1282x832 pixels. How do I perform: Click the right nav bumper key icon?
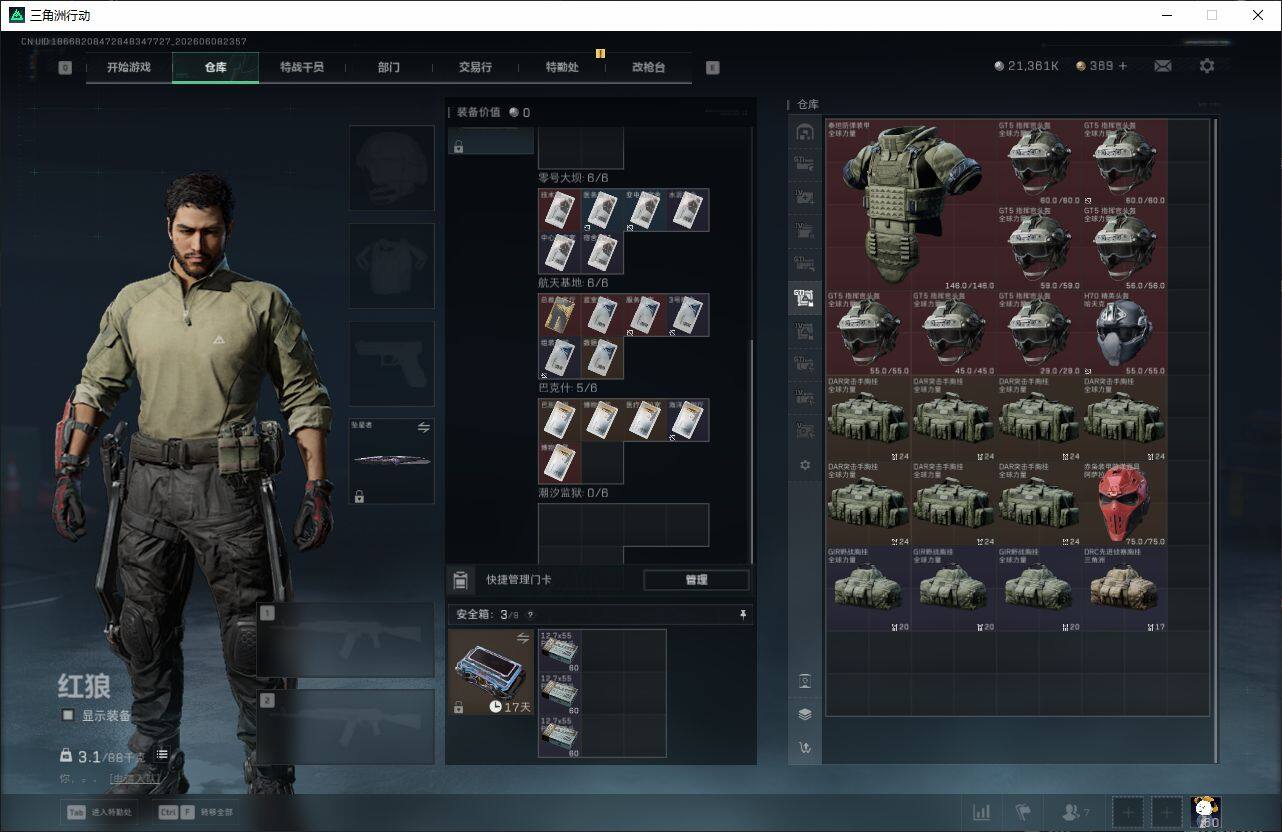click(712, 68)
